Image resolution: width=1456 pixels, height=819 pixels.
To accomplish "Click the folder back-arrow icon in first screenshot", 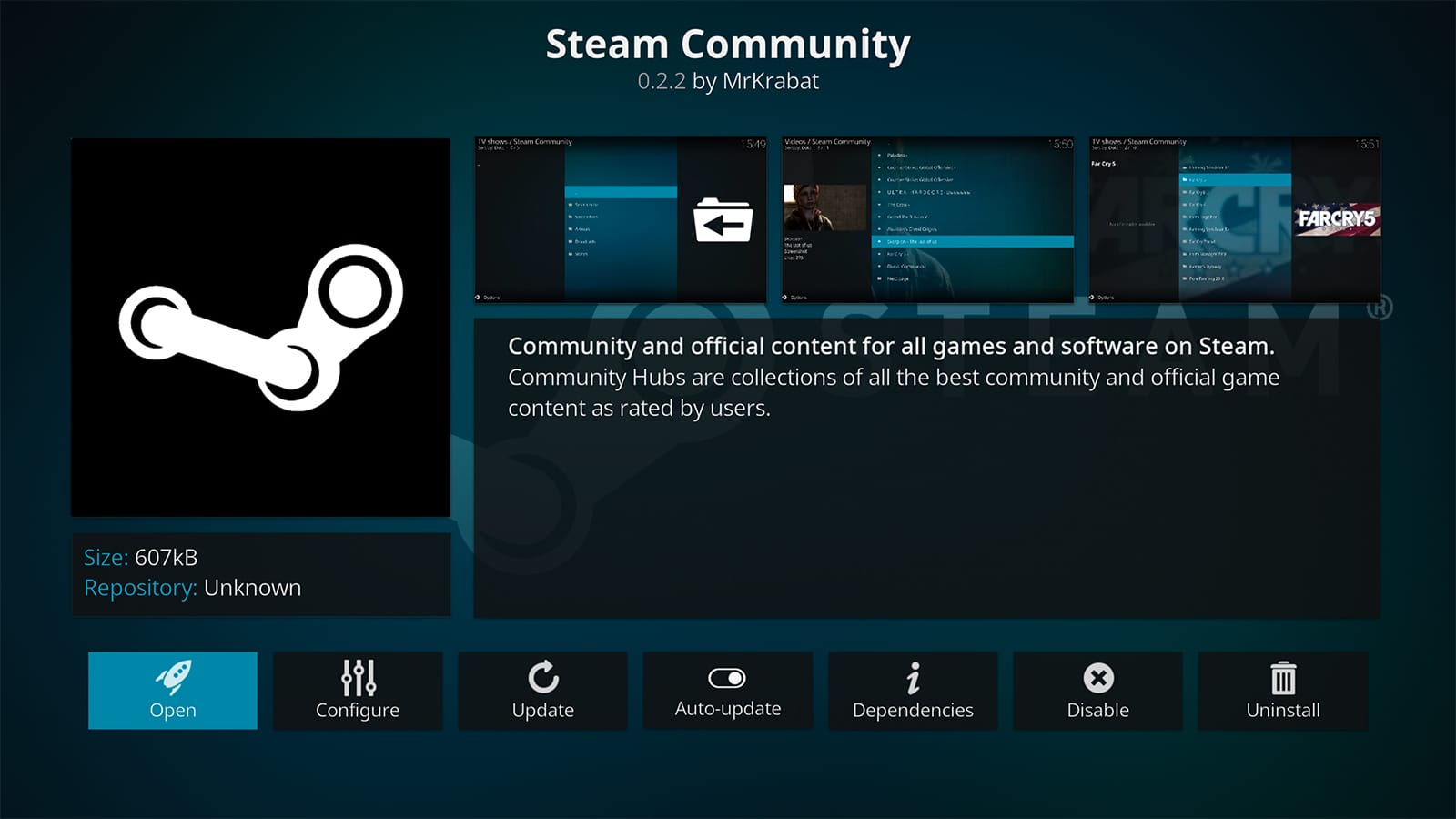I will (723, 220).
